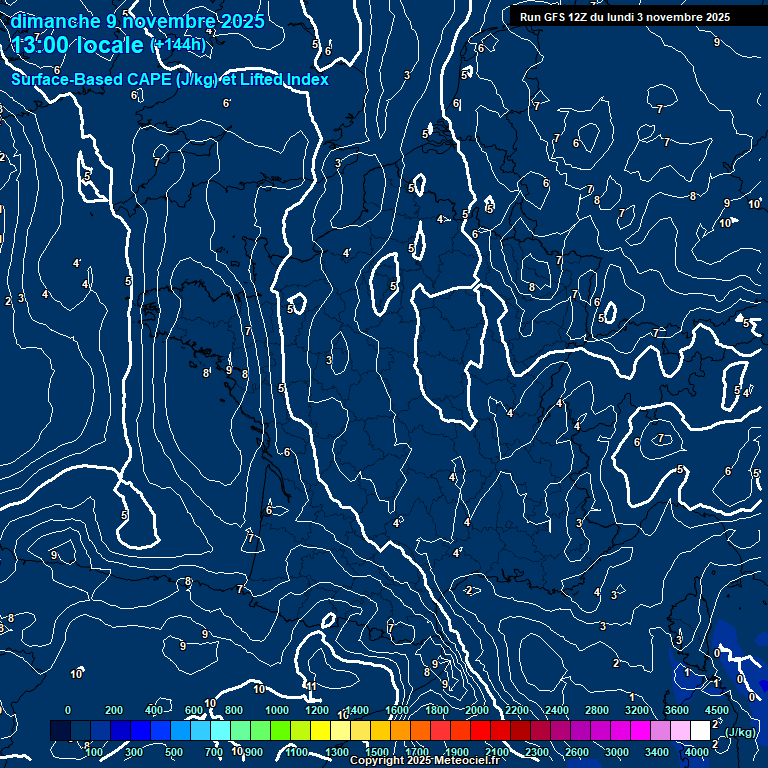Click legend value '2200'
This screenshot has height=768, width=768.
click(517, 710)
